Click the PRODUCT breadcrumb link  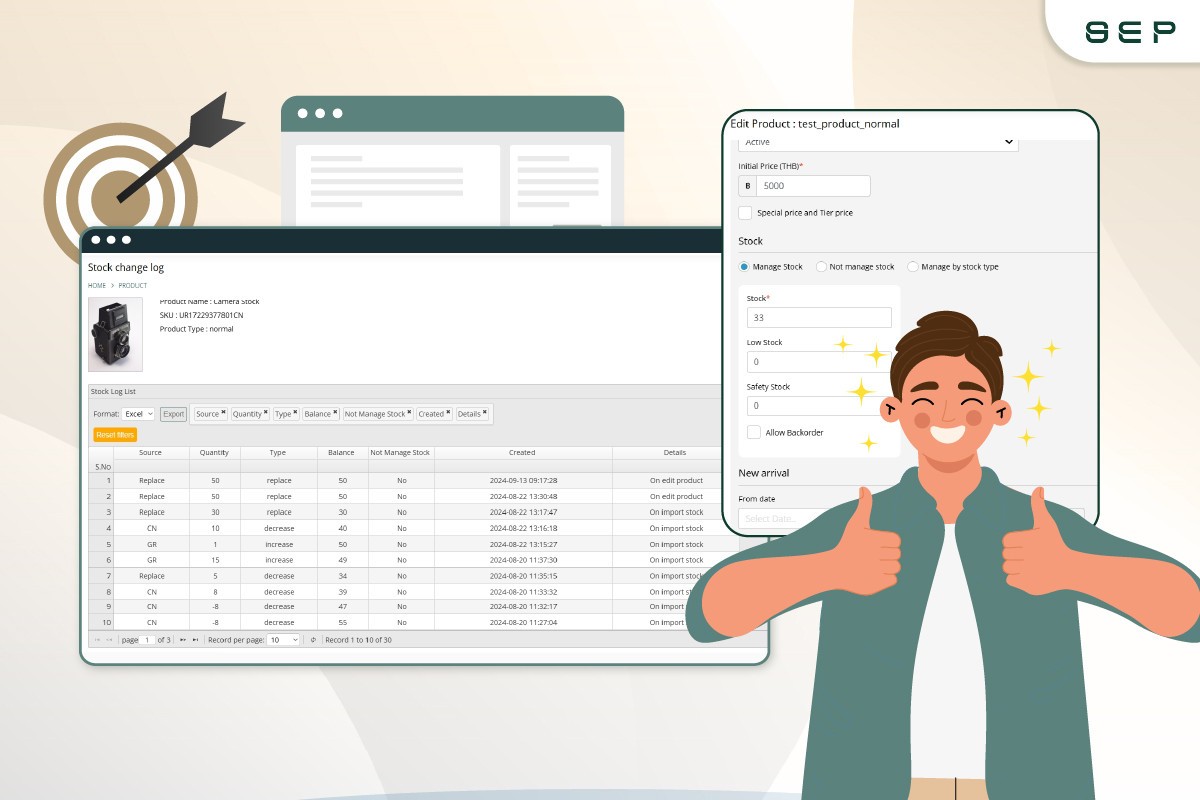point(133,286)
